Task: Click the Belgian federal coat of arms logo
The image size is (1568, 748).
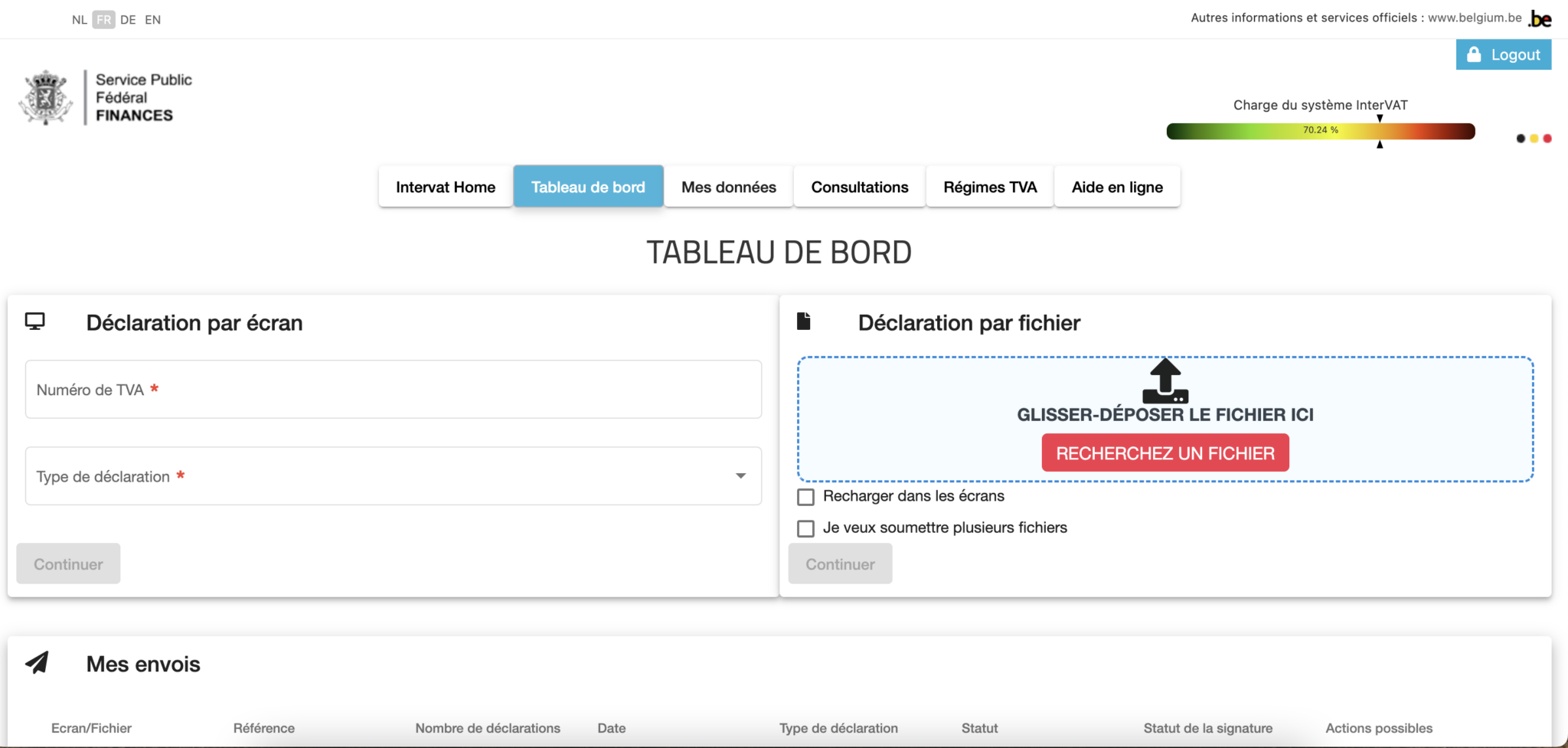Action: (x=46, y=97)
